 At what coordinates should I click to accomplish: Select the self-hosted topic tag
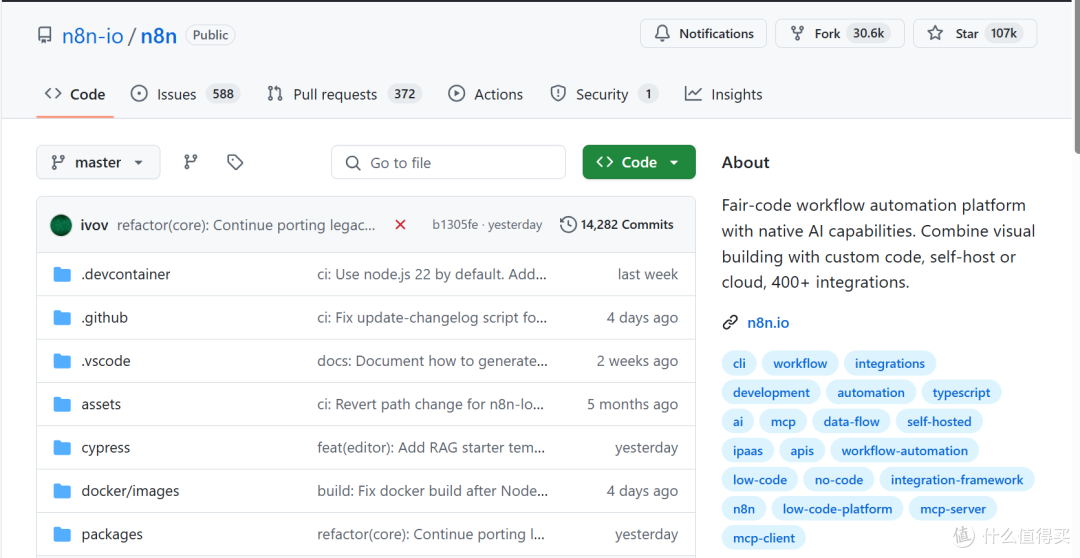click(939, 422)
